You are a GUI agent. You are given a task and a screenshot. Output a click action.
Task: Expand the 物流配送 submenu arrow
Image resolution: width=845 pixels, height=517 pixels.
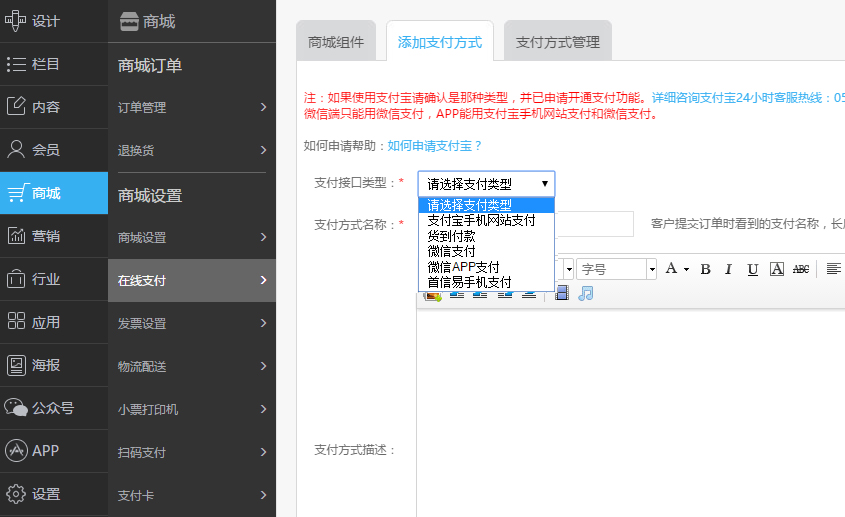pyautogui.click(x=264, y=366)
